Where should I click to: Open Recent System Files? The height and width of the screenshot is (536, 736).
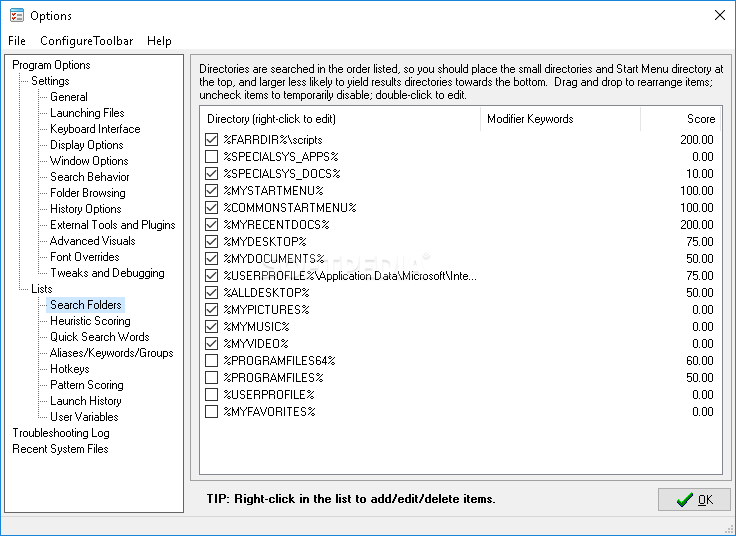click(61, 449)
